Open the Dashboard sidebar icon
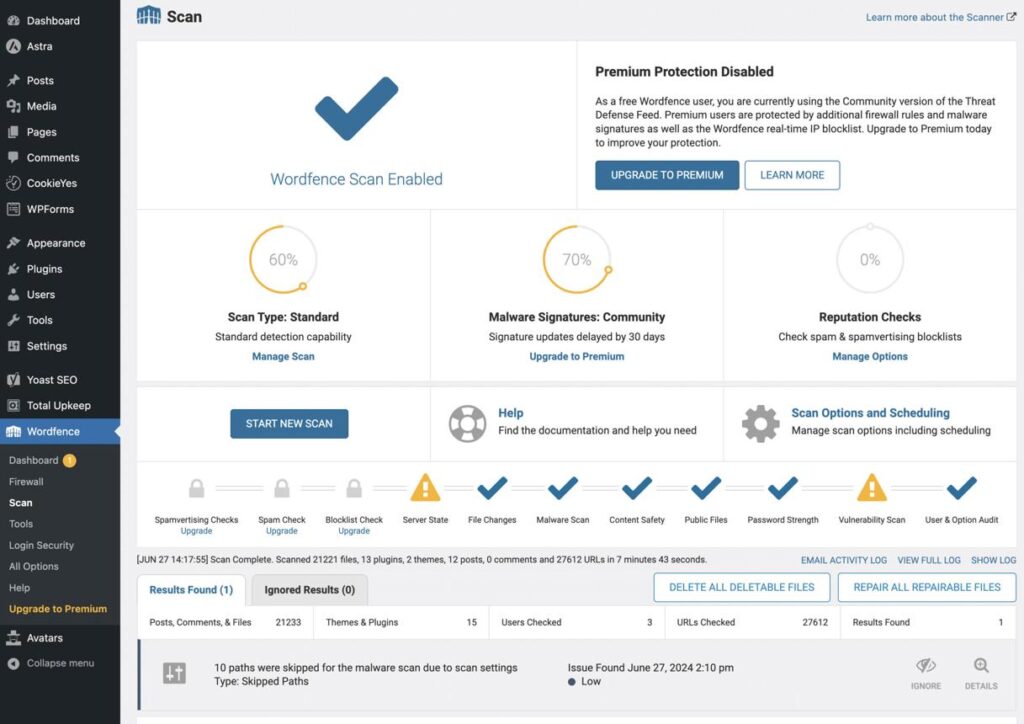Image resolution: width=1024 pixels, height=724 pixels. (13, 20)
